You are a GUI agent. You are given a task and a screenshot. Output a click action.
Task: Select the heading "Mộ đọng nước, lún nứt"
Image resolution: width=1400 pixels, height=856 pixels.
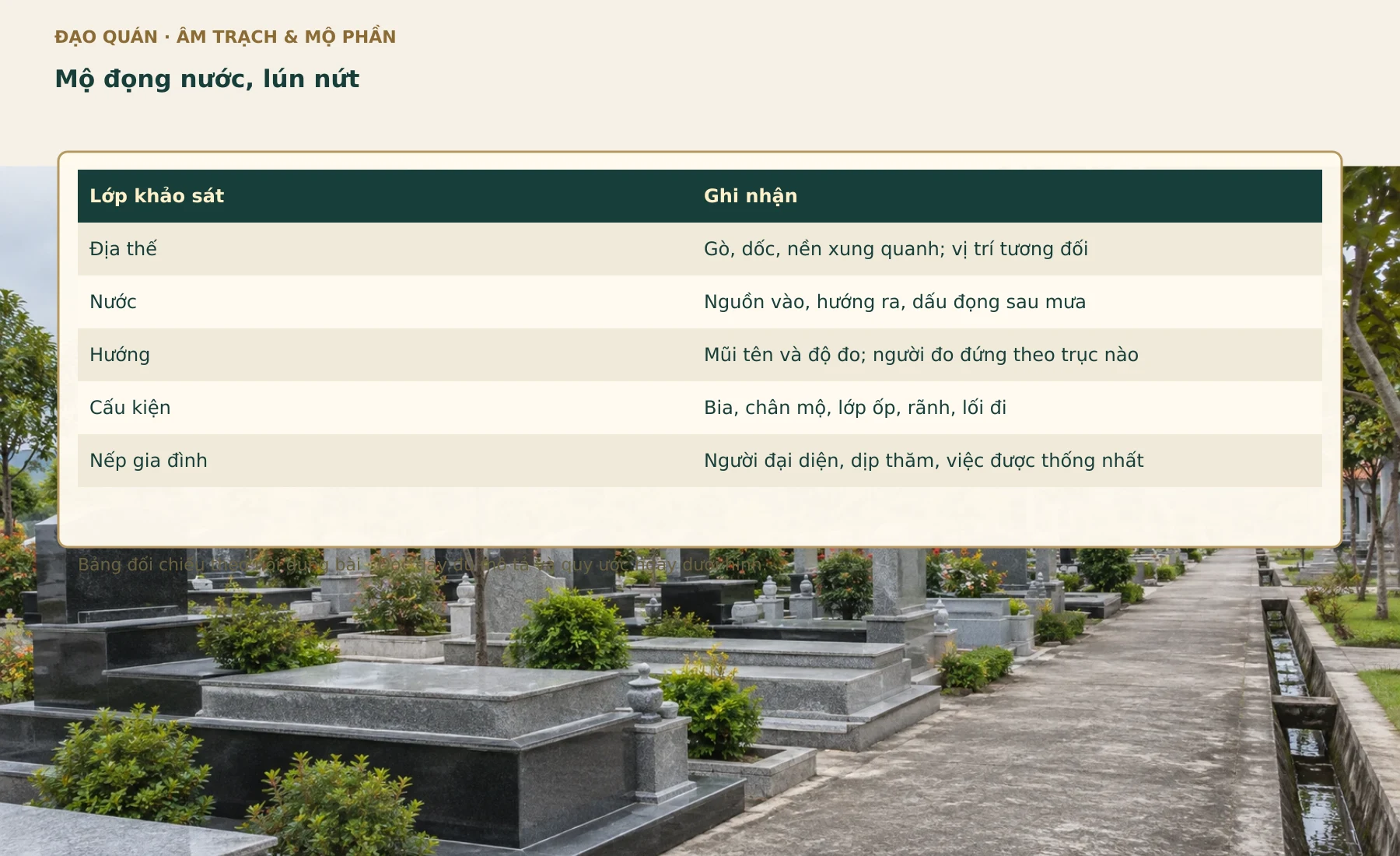pyautogui.click(x=207, y=79)
